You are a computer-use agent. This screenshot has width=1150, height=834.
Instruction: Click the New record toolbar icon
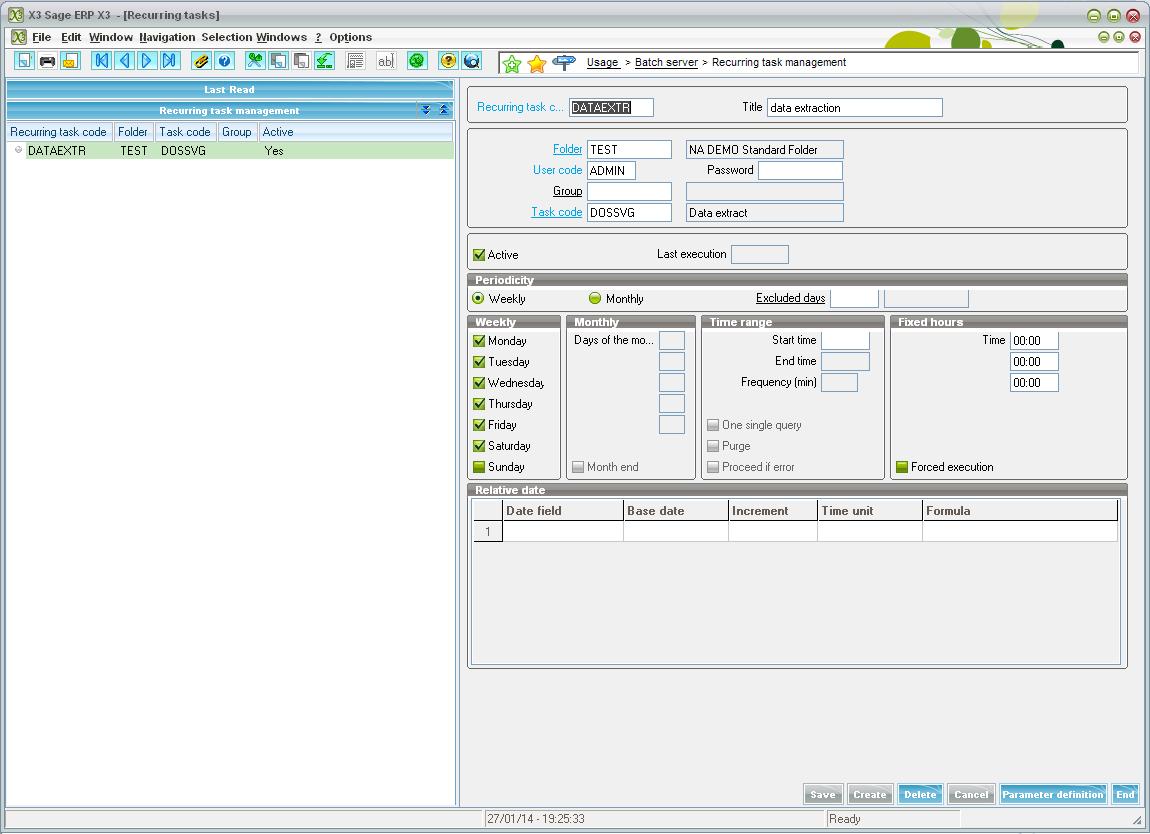point(24,61)
